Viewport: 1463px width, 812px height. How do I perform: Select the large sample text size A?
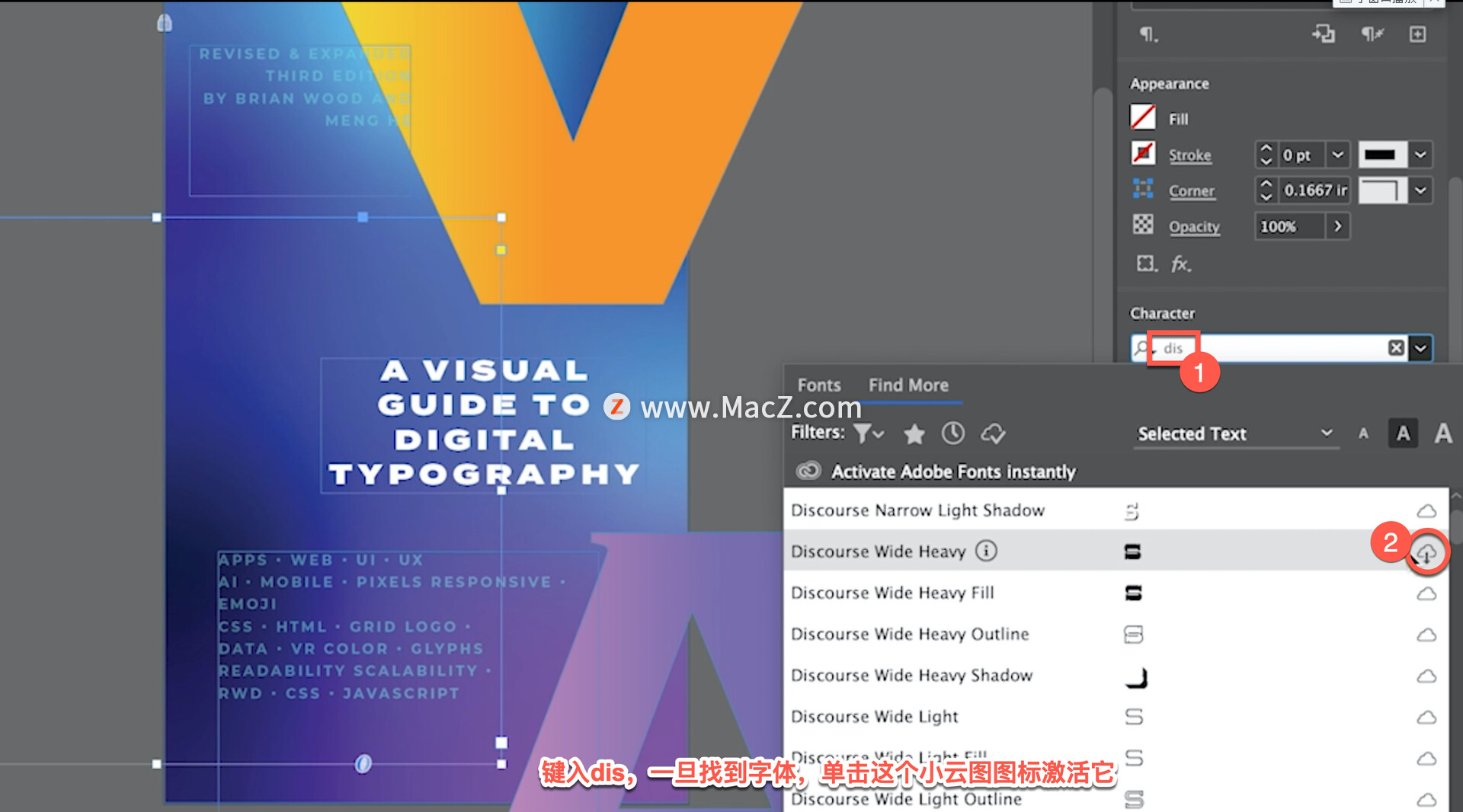(x=1442, y=433)
